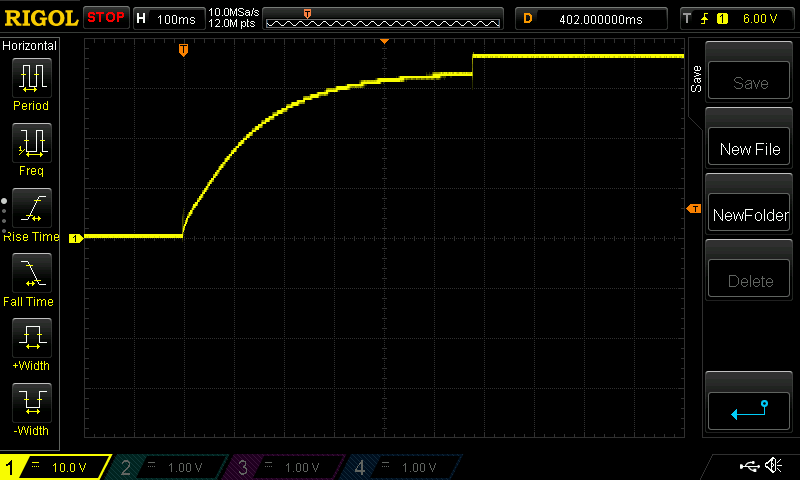Enable channel 2 in bottom bar
Viewport: 800px width, 480px height.
click(x=168, y=467)
